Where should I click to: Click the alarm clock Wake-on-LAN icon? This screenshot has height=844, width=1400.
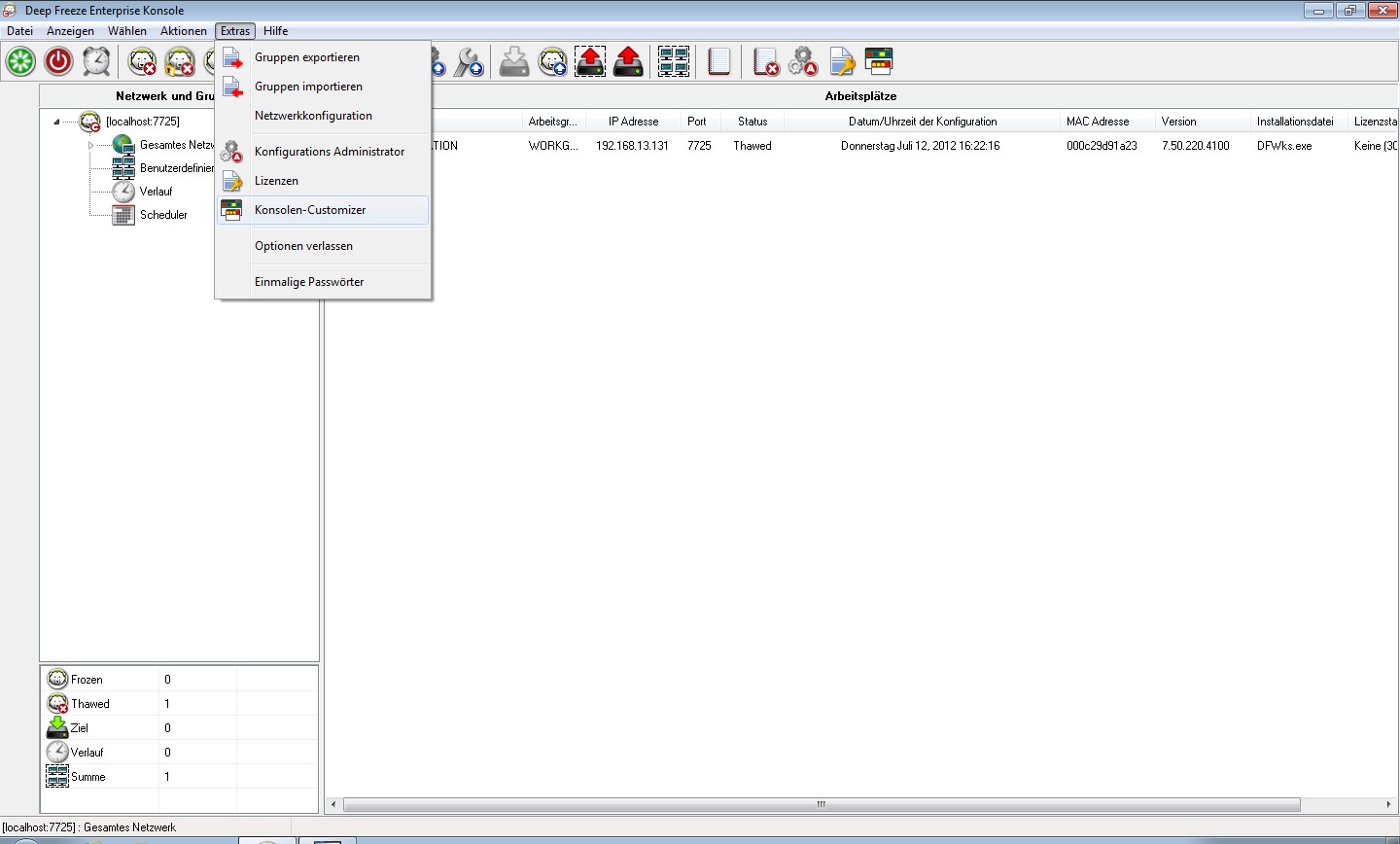[96, 61]
